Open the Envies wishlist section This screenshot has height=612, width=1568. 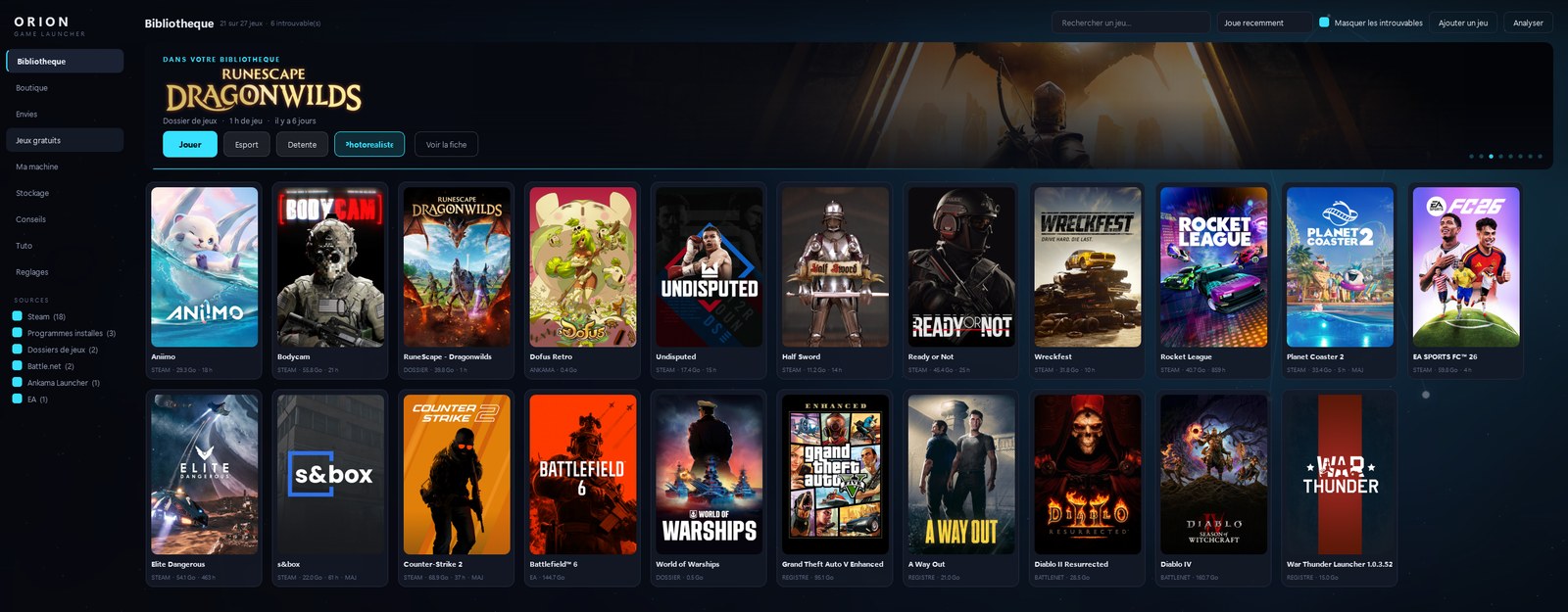[x=65, y=114]
